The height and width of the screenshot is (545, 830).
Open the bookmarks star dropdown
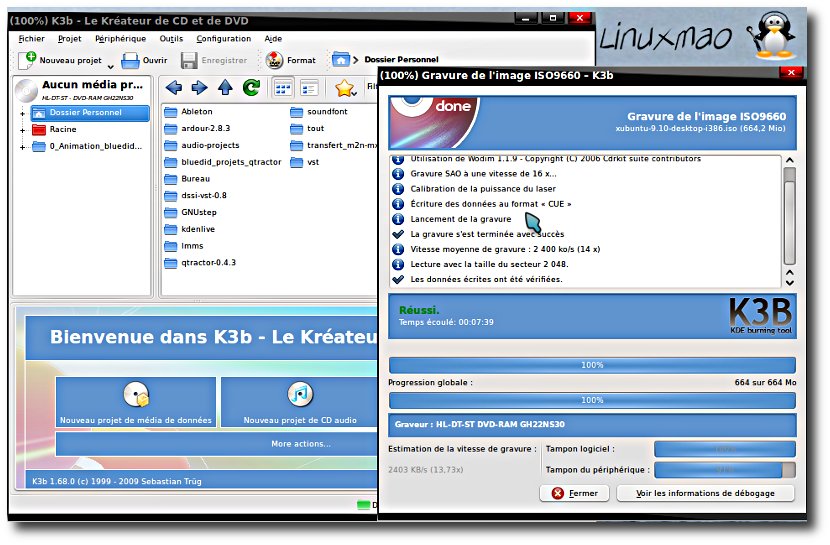[x=345, y=88]
